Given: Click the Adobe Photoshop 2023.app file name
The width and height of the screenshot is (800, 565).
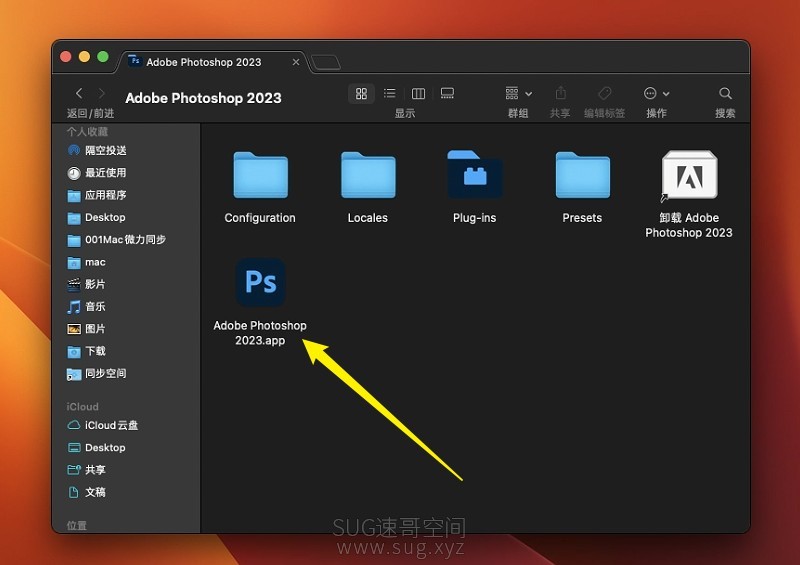Looking at the screenshot, I should click(x=260, y=333).
